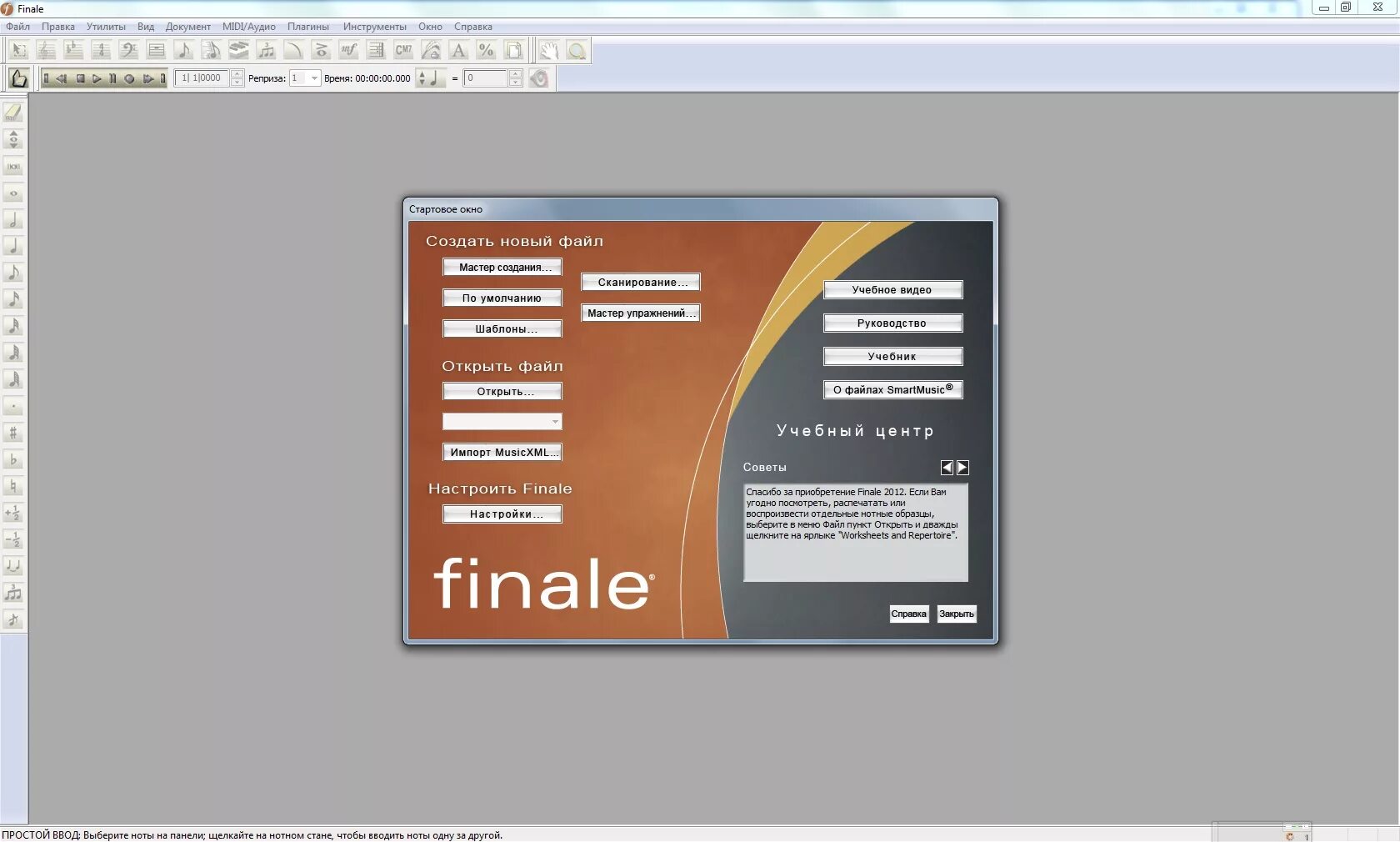This screenshot has width=1400, height=842.
Task: Select the Chord tool labeled CM7
Action: click(x=403, y=51)
